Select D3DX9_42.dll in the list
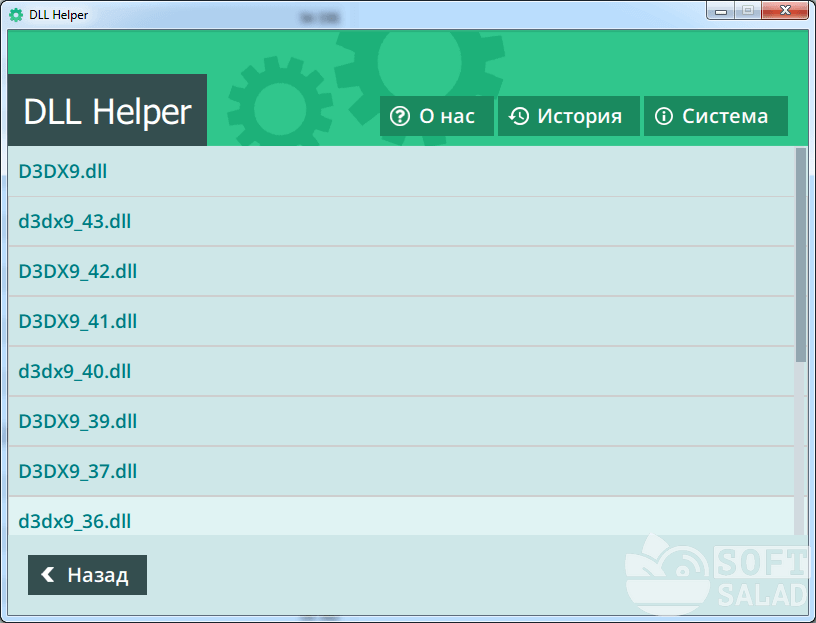Viewport: 816px width, 623px height. click(401, 271)
